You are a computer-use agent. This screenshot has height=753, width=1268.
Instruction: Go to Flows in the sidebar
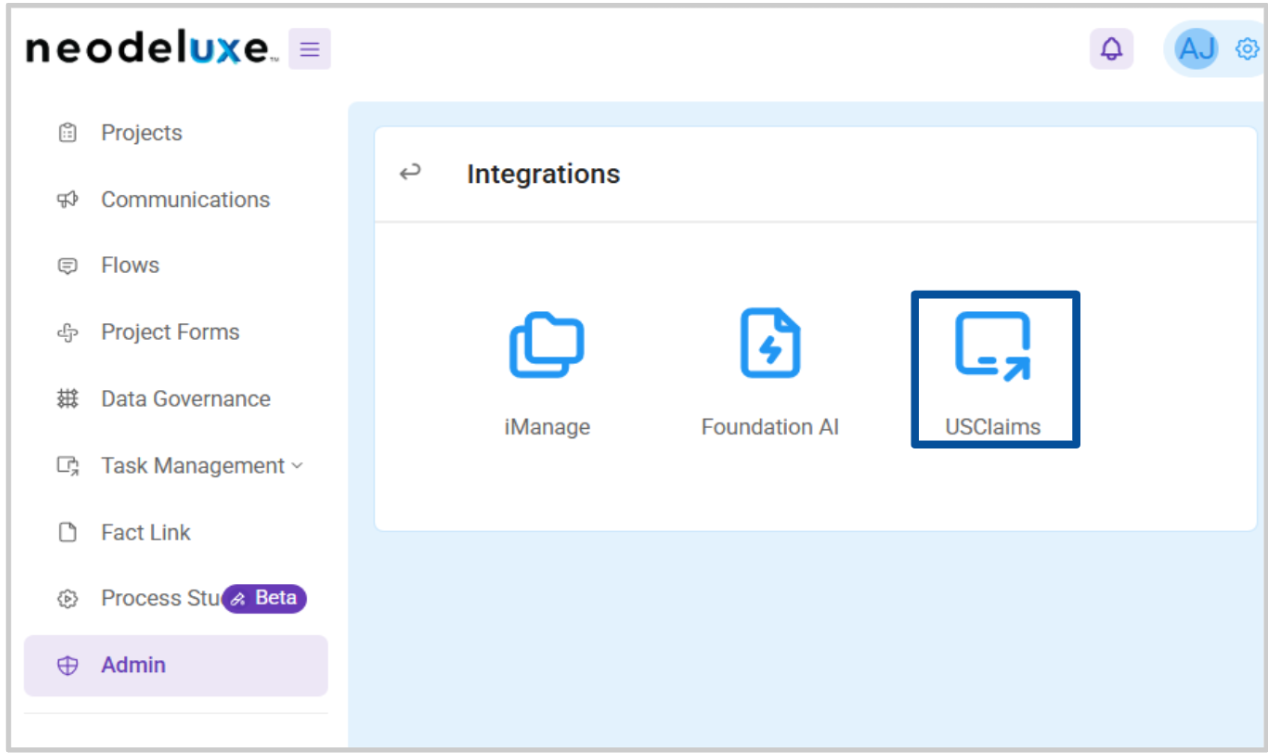coord(130,266)
